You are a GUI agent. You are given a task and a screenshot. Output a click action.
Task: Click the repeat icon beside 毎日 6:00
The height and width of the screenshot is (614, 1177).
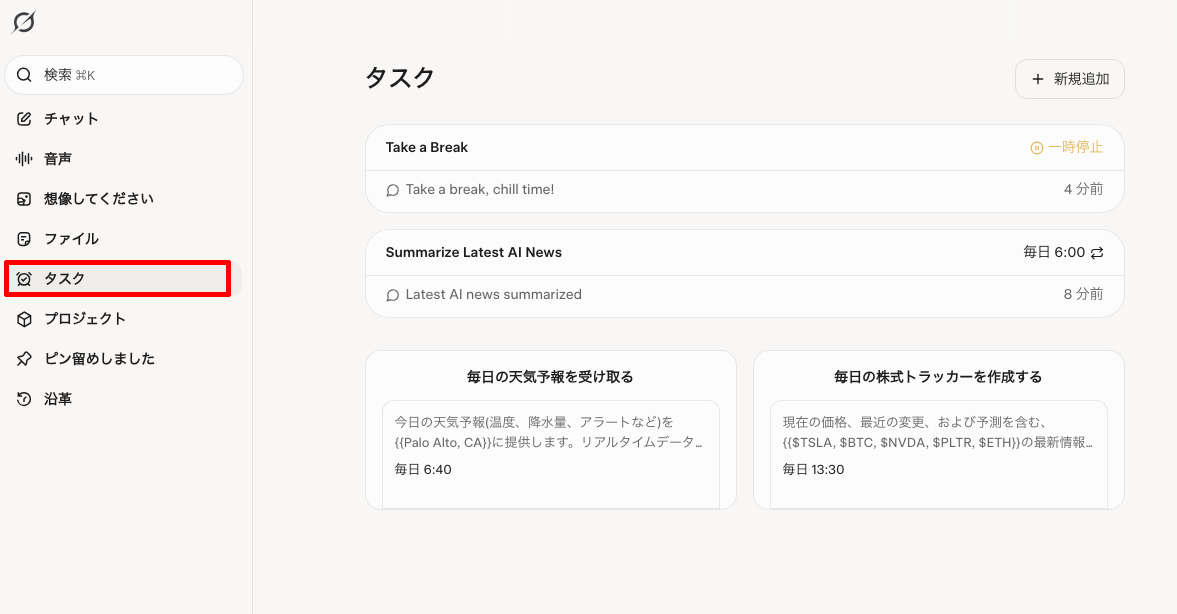click(x=1097, y=253)
